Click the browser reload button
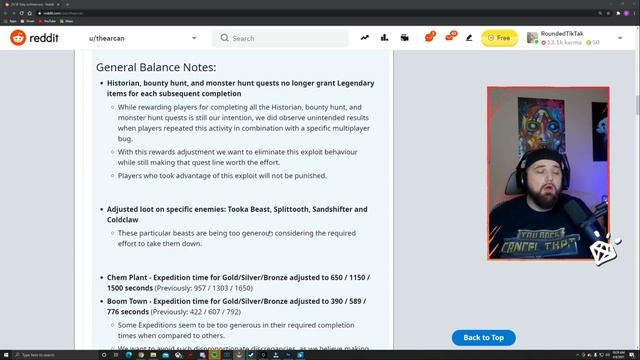Viewport: 640px width, 360px height. click(x=21, y=13)
